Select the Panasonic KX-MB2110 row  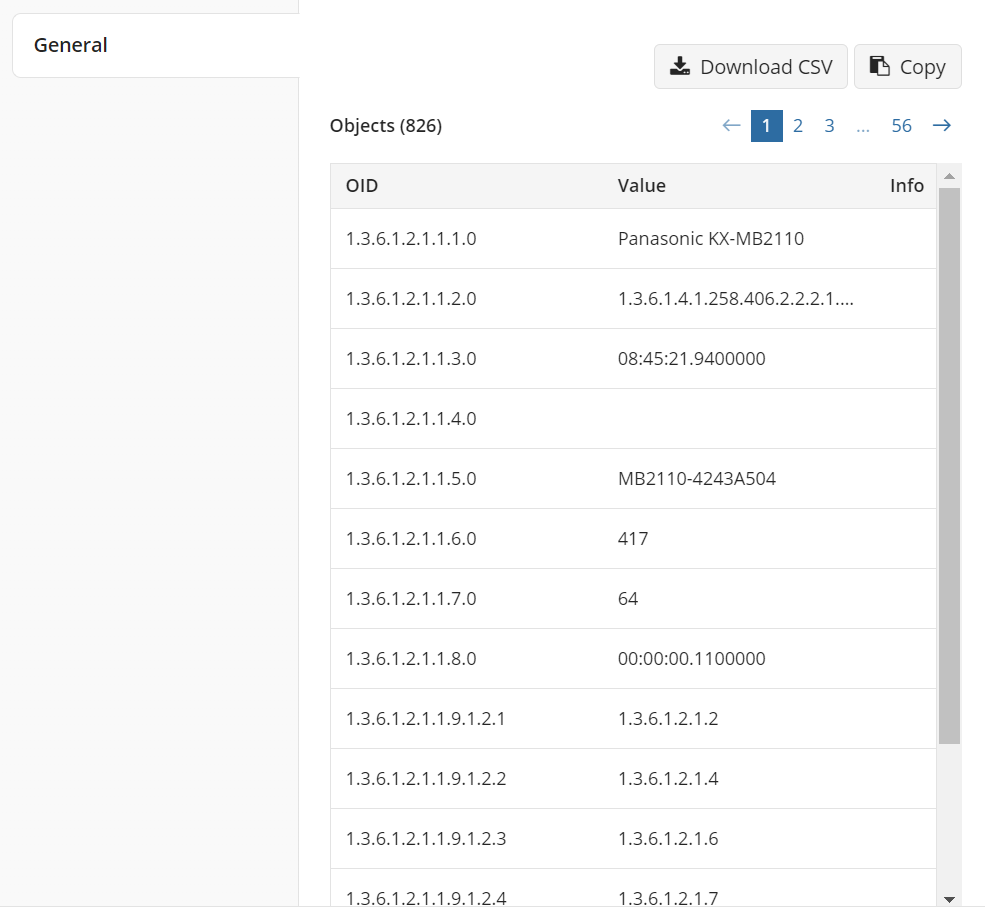tap(633, 239)
